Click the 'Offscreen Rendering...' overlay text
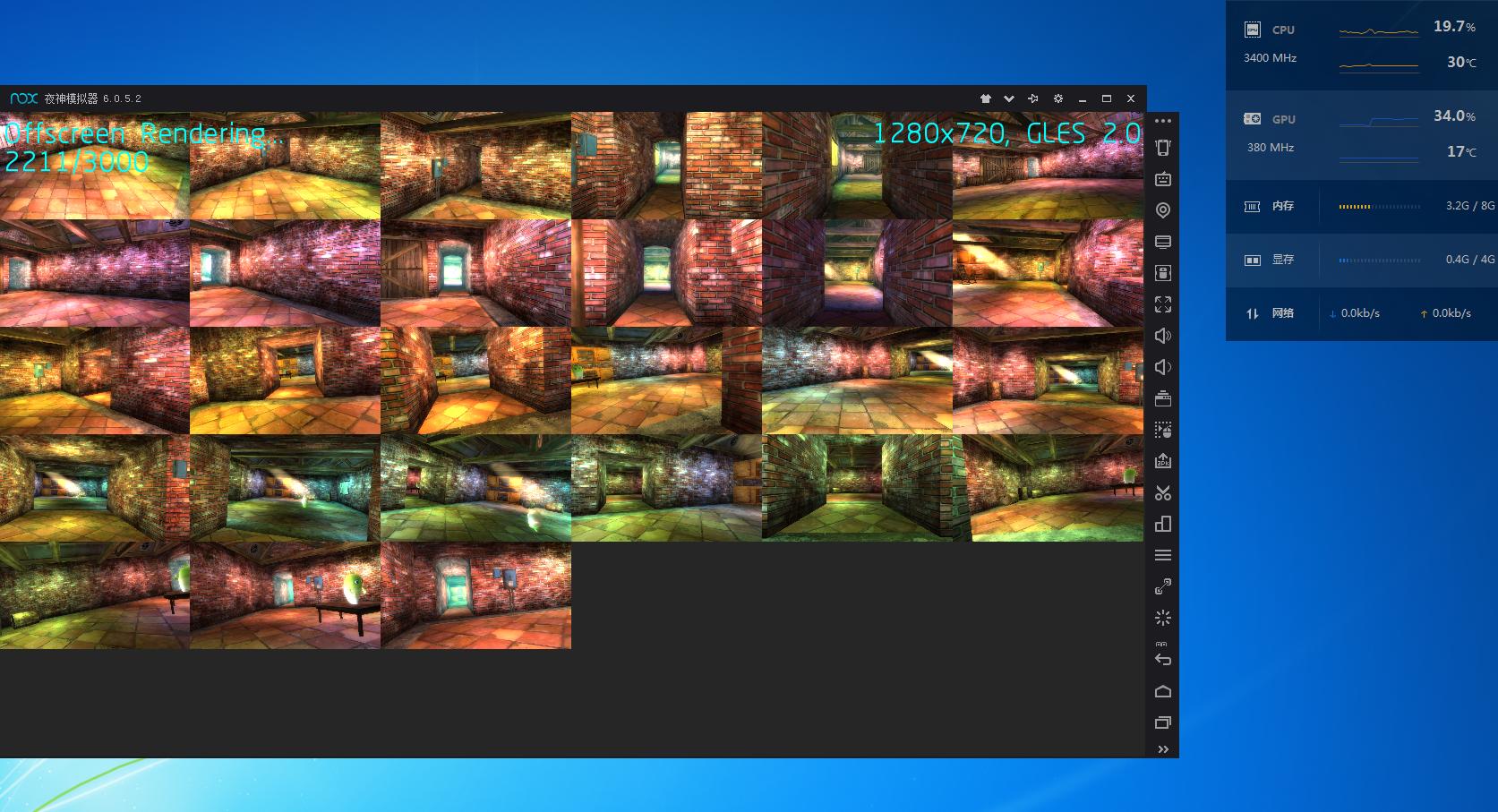The height and width of the screenshot is (812, 1498). (x=144, y=133)
